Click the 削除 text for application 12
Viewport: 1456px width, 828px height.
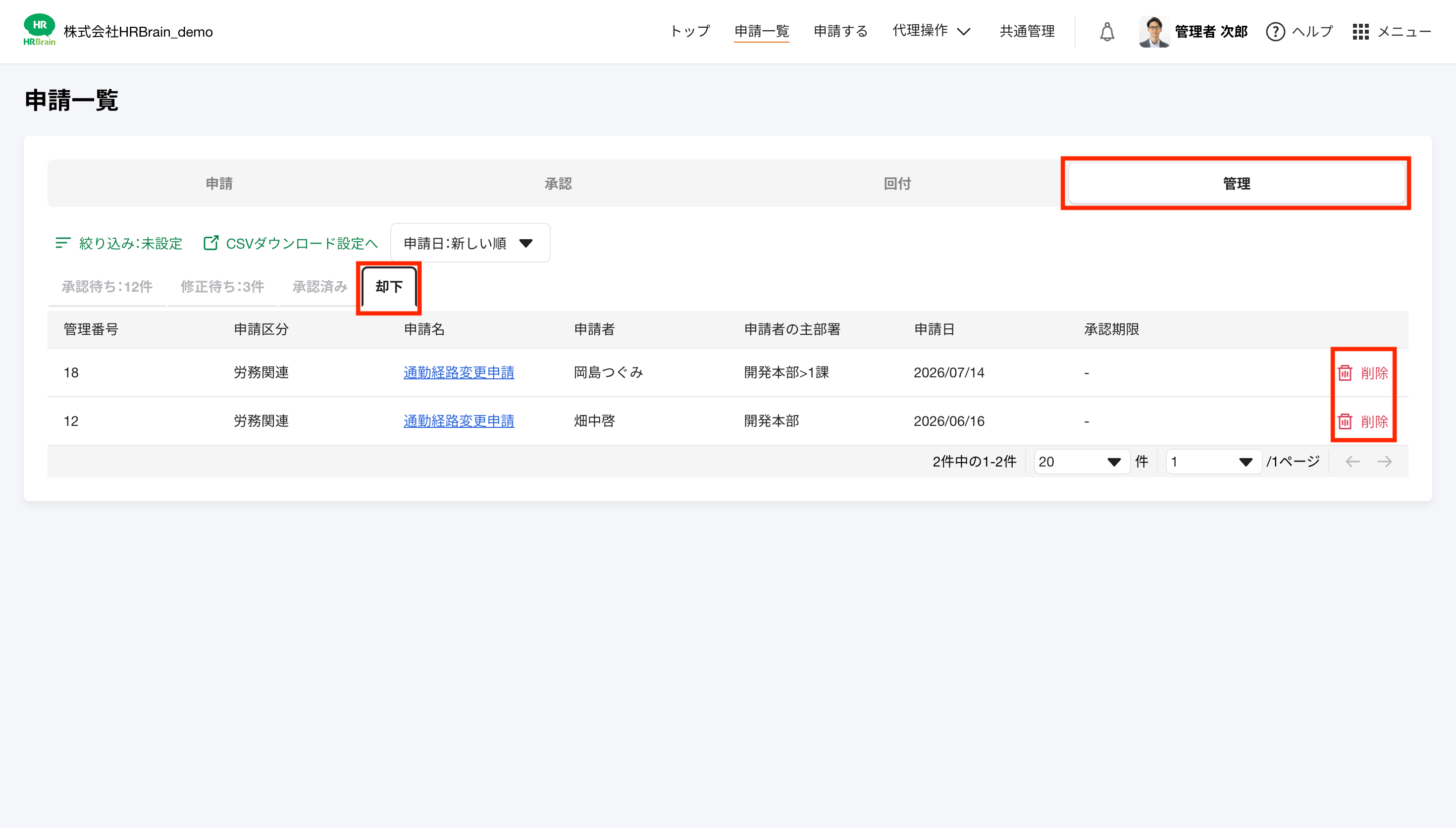point(1374,421)
